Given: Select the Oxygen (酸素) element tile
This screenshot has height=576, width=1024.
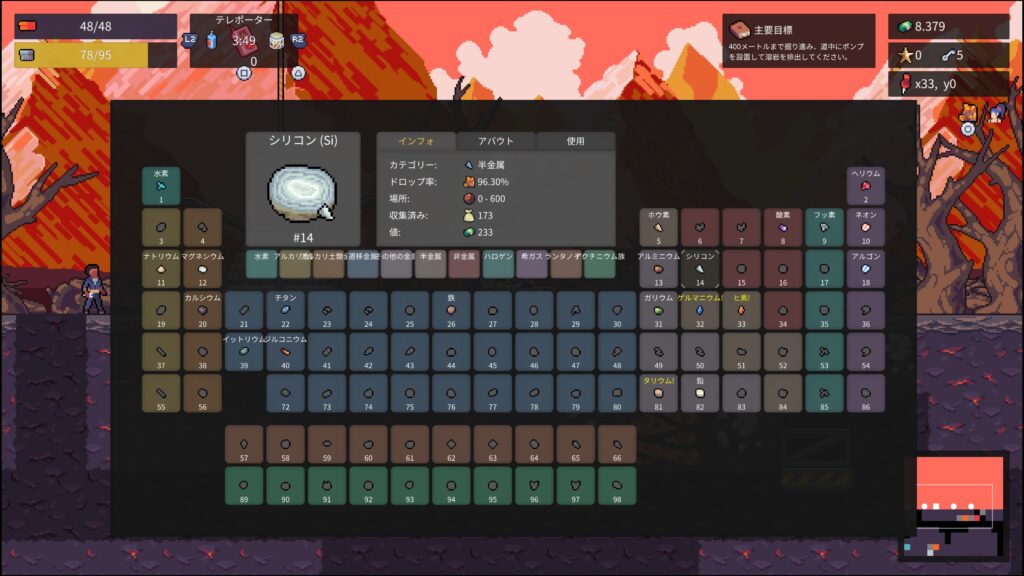Looking at the screenshot, I should click(x=783, y=228).
